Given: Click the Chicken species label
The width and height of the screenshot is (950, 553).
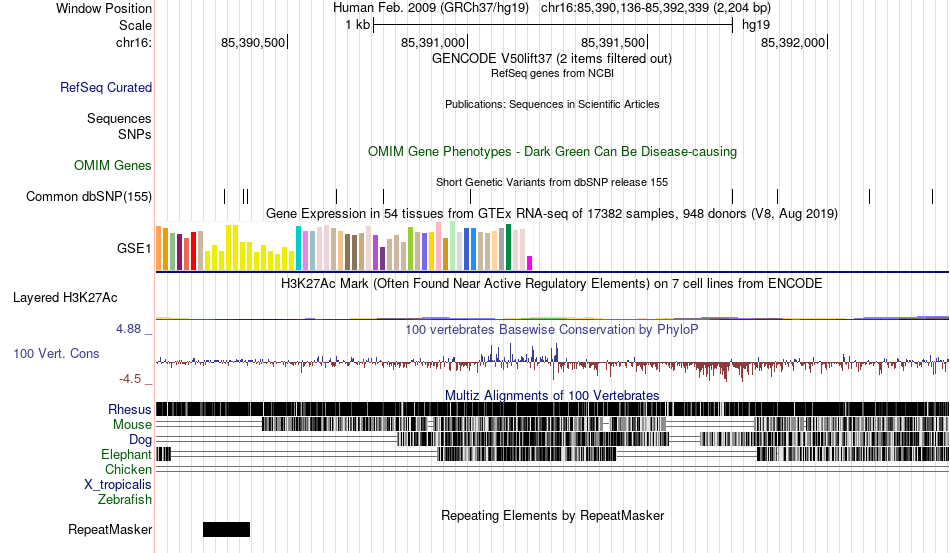Looking at the screenshot, I should pos(128,469).
